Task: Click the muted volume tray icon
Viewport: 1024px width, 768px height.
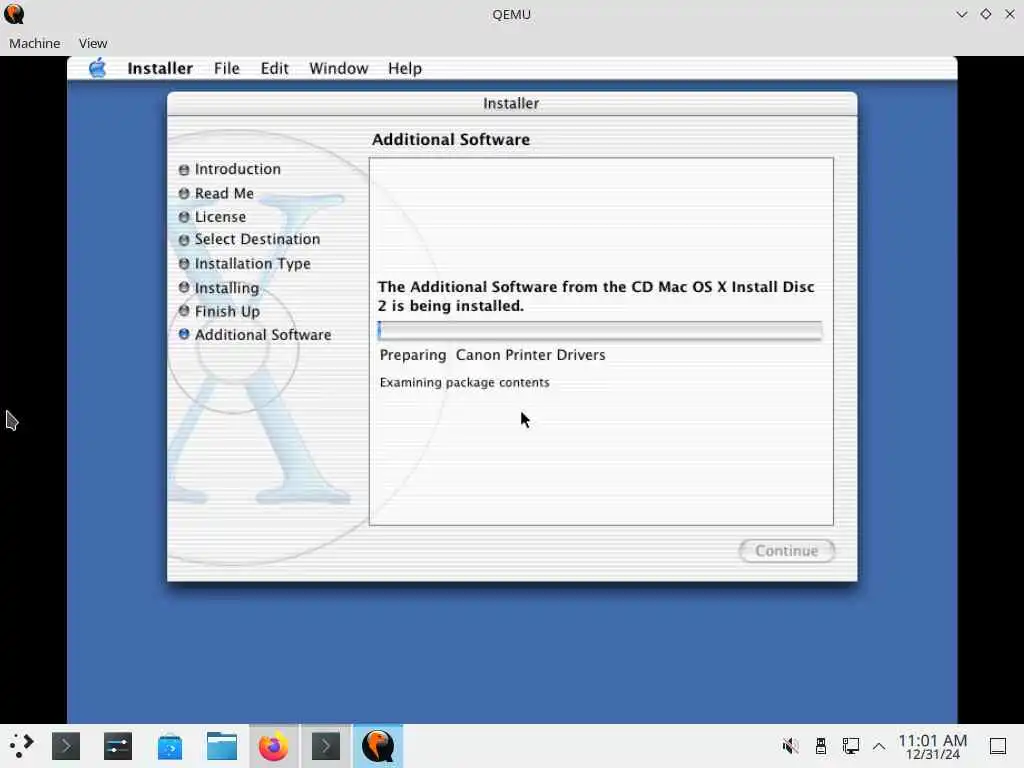Action: [790, 746]
